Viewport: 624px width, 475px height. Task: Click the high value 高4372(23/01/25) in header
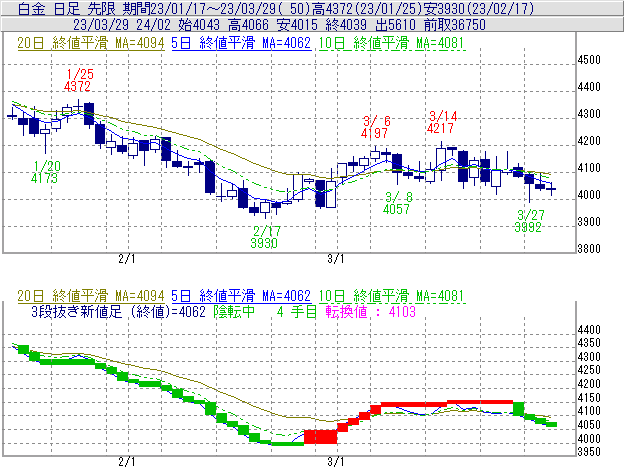tap(368, 8)
